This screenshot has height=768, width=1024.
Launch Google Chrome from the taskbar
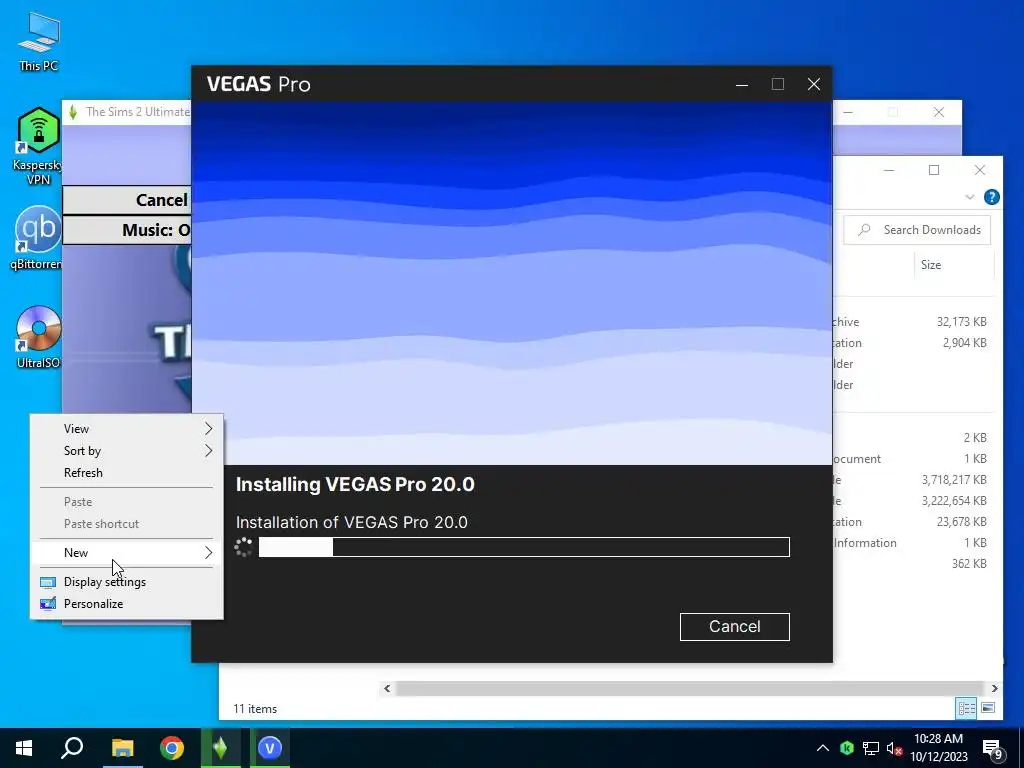point(172,748)
